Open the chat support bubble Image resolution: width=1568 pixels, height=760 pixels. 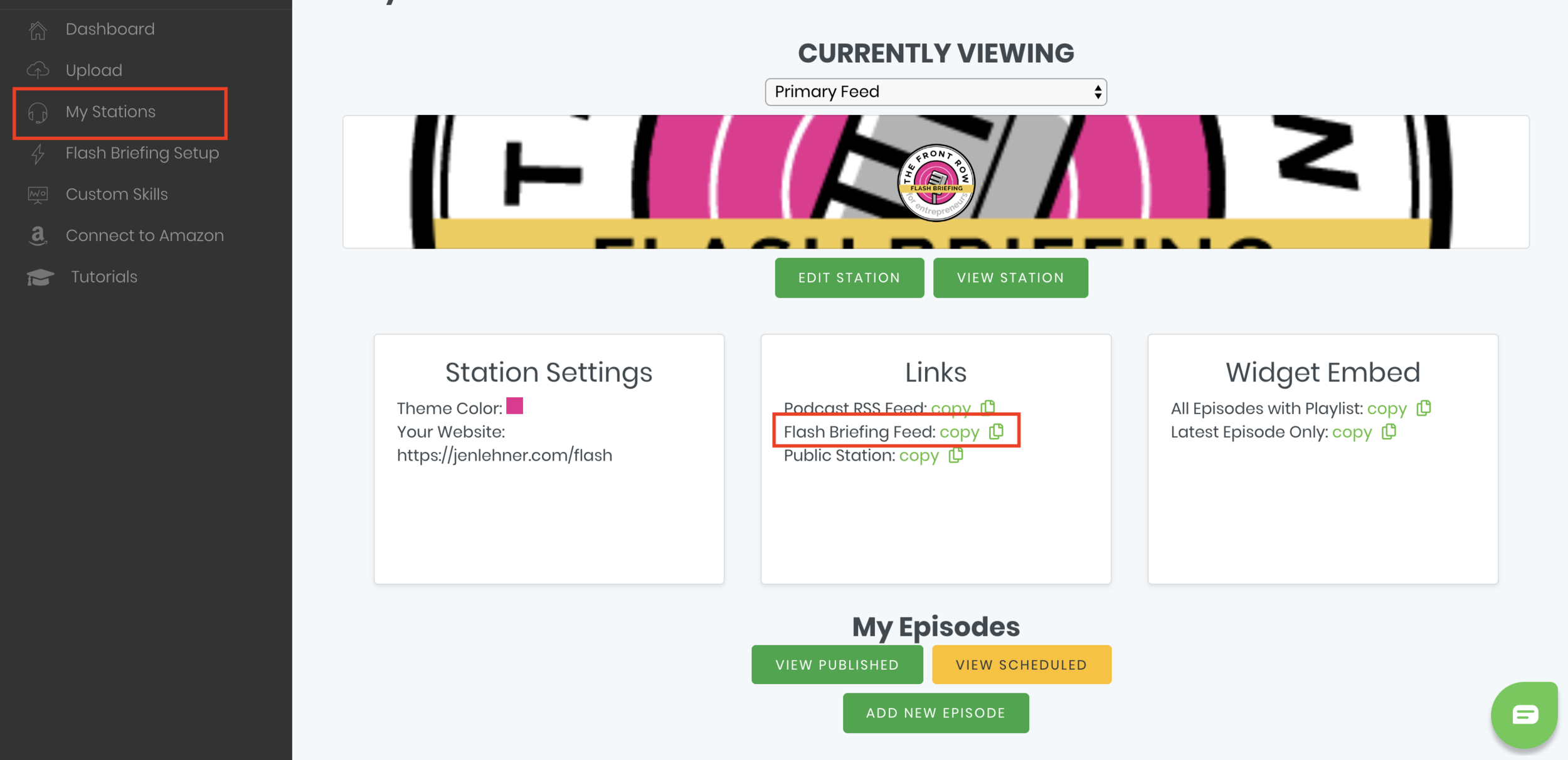[x=1524, y=714]
